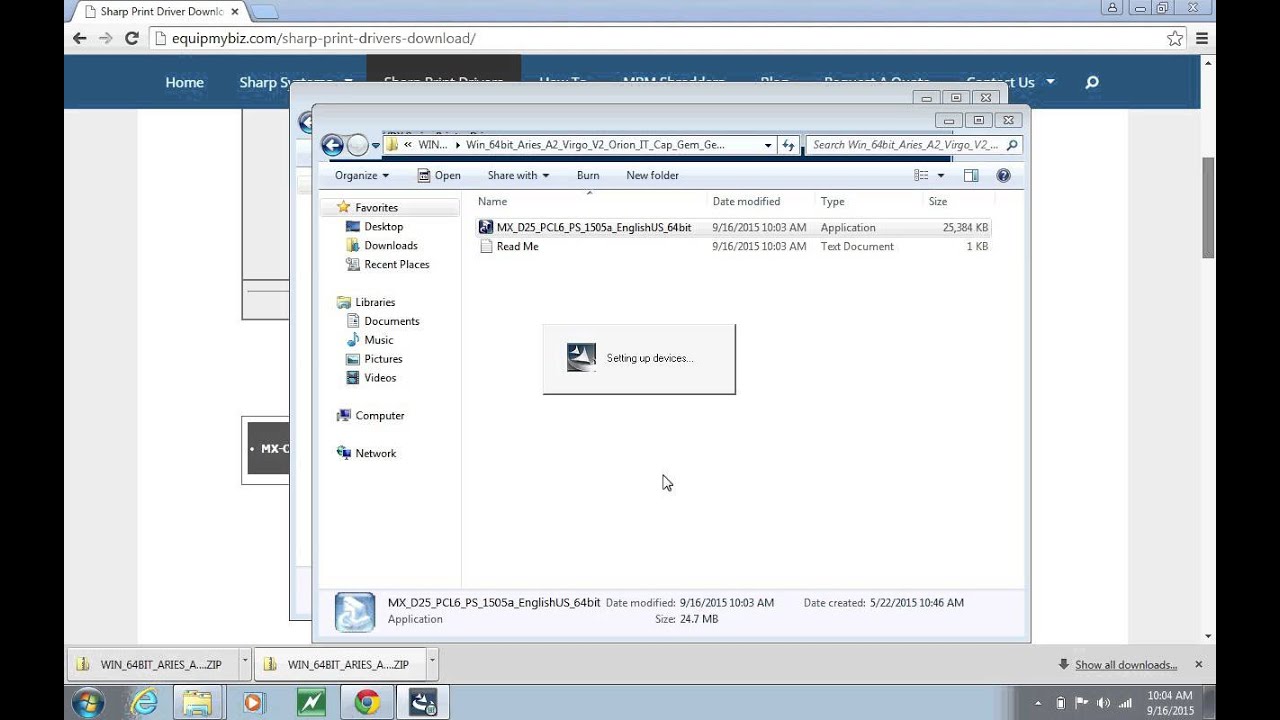Open Chrome menu hamburger icon
The width and height of the screenshot is (1280, 720).
[1201, 38]
